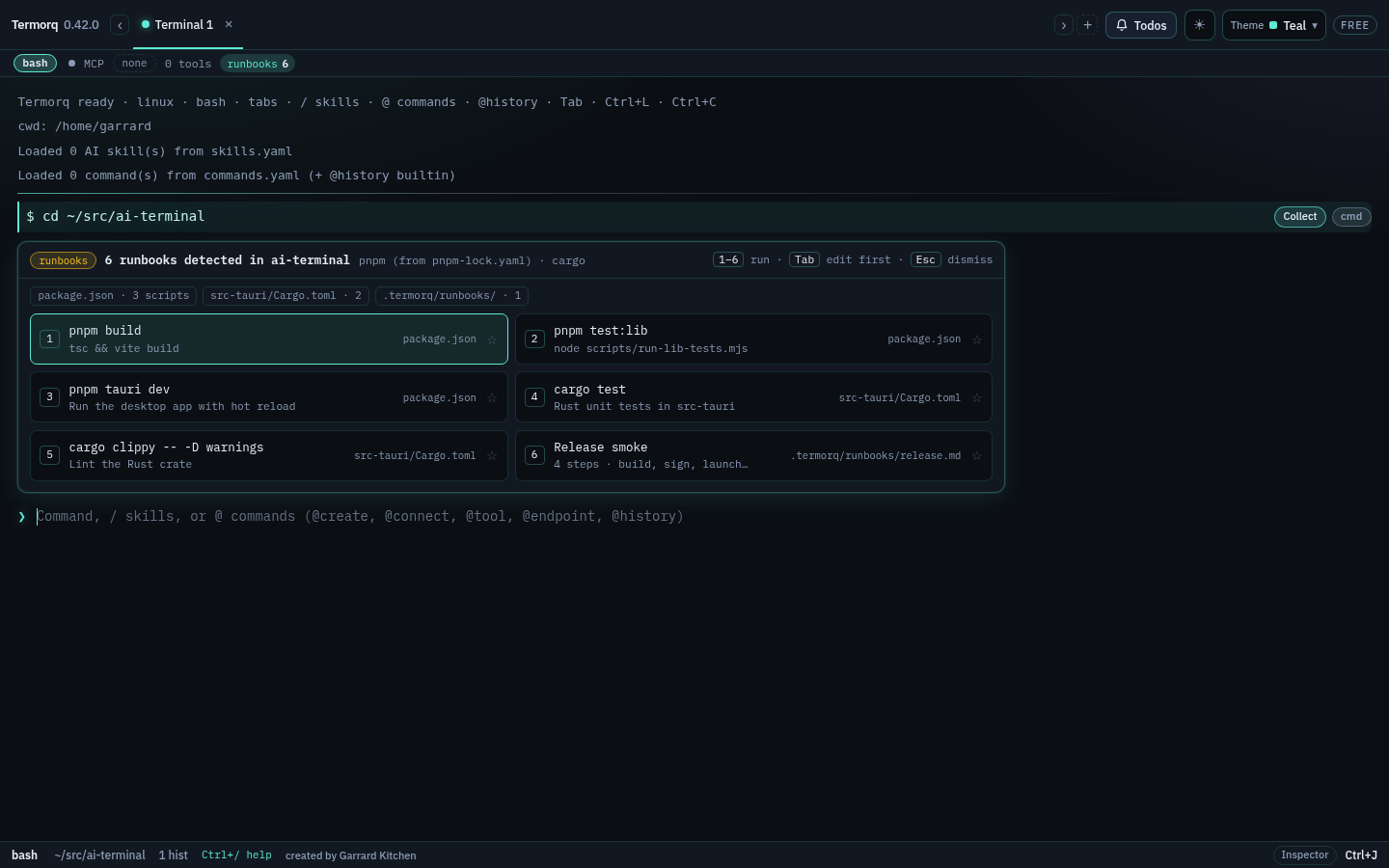The width and height of the screenshot is (1389, 868).
Task: Star the pnpm tauri dev runbook
Action: 492,397
